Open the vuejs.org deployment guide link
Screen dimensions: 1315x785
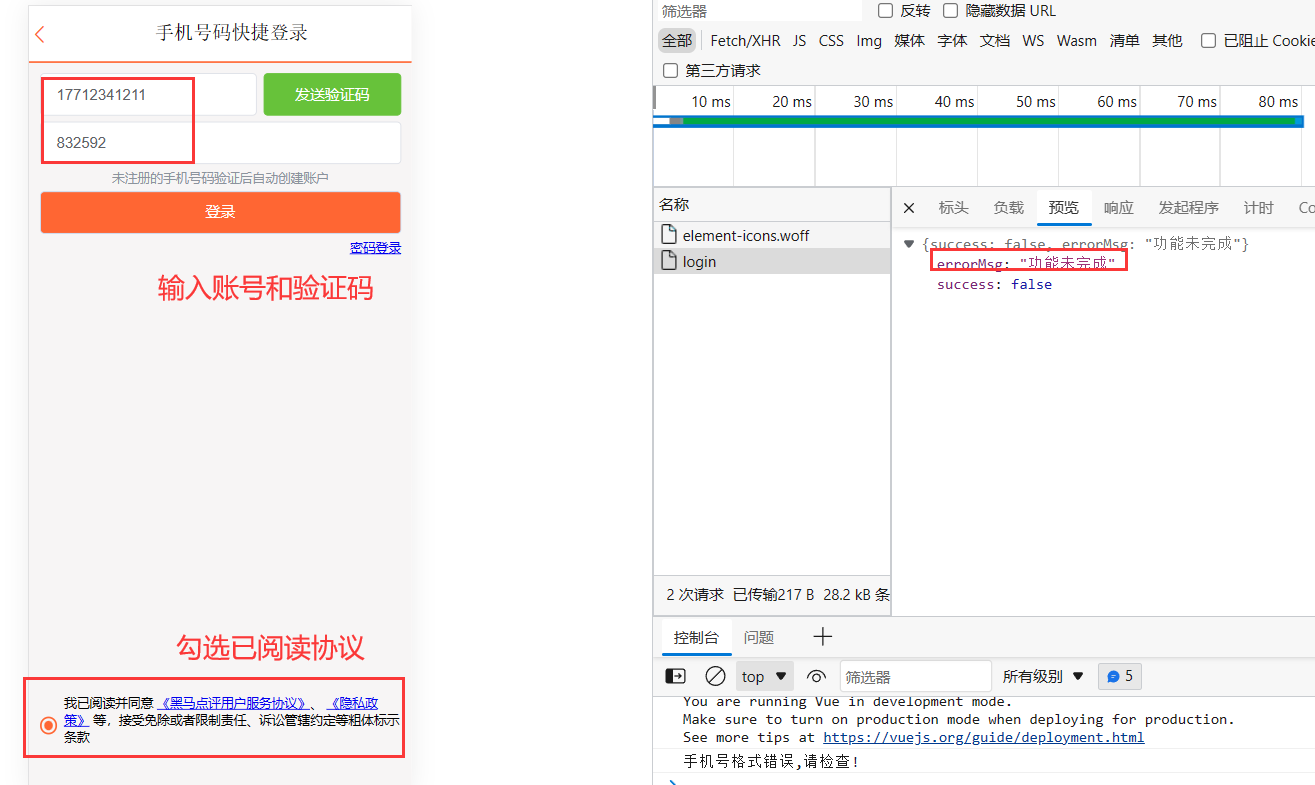[x=983, y=737]
